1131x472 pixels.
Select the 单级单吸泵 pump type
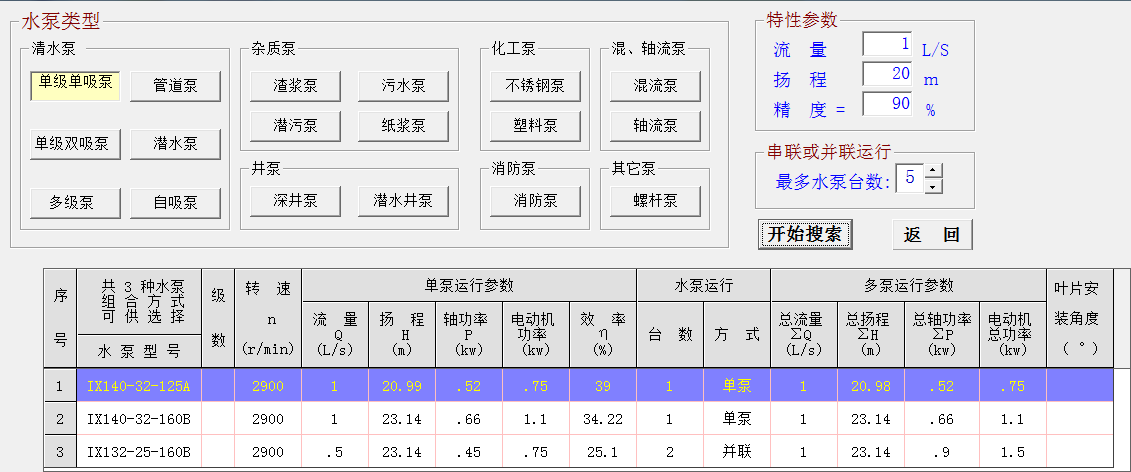[76, 86]
